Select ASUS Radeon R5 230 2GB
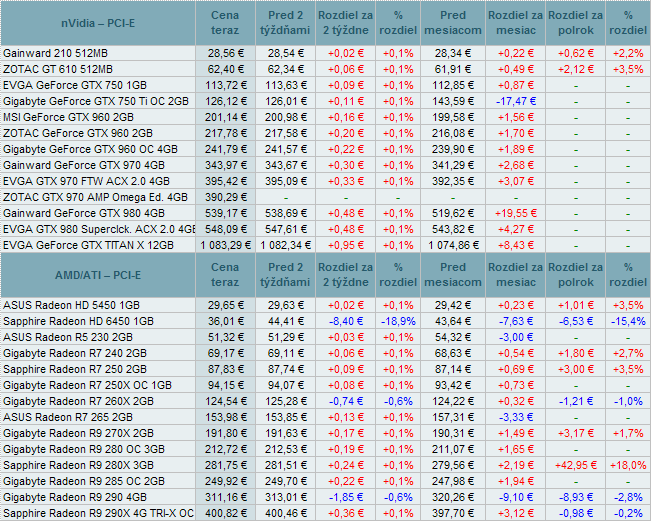This screenshot has width=651, height=521. click(68, 338)
